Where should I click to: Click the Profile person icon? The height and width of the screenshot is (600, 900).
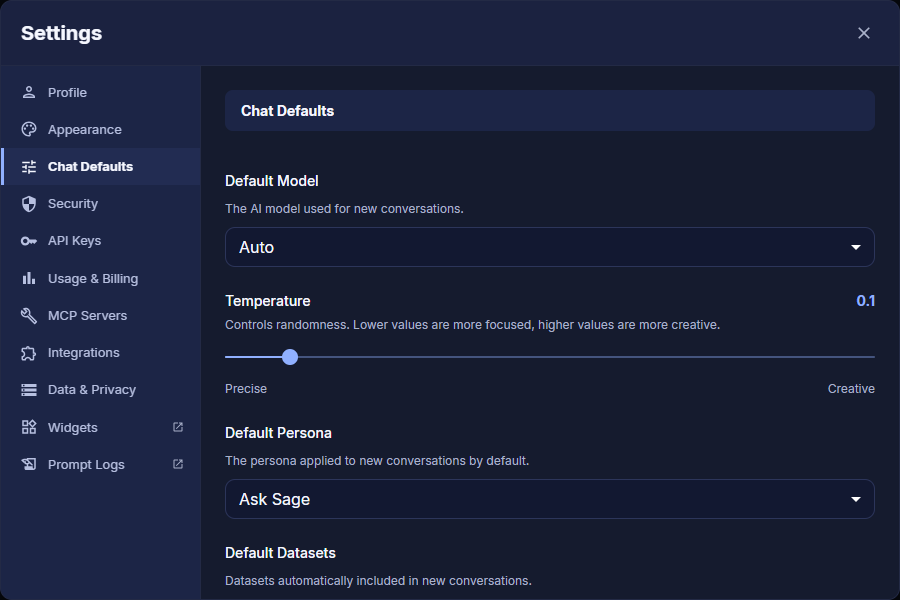tap(29, 92)
